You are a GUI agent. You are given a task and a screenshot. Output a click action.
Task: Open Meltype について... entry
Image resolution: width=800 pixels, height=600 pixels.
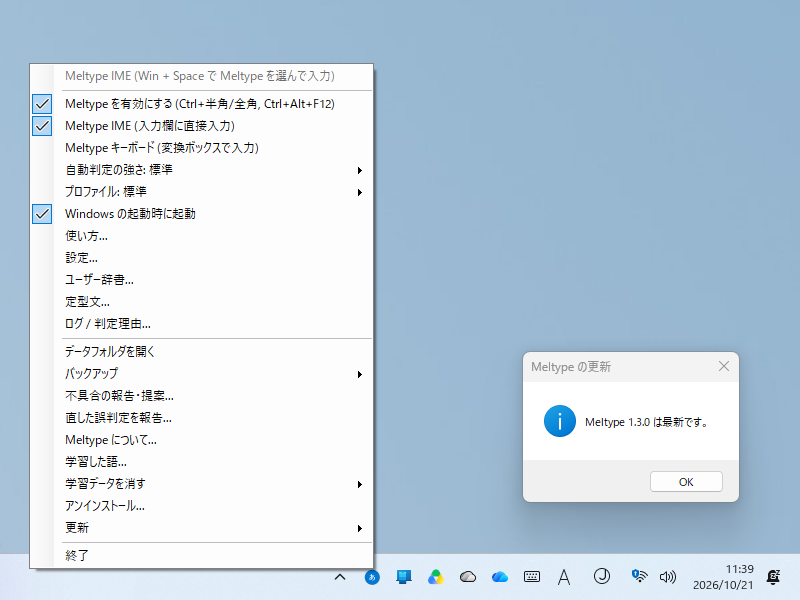point(202,440)
